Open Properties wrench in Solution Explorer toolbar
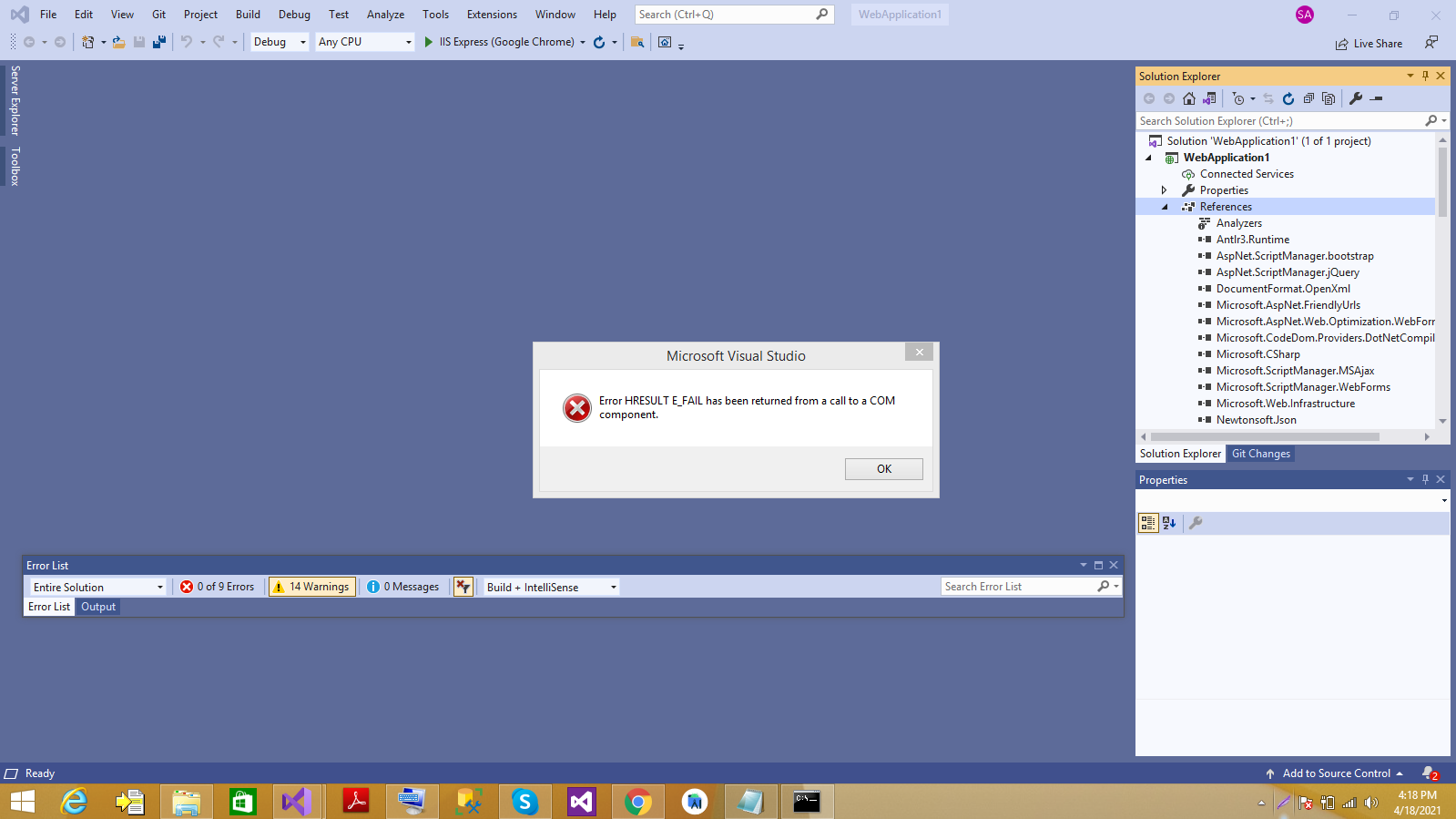The height and width of the screenshot is (819, 1456). tap(1356, 98)
